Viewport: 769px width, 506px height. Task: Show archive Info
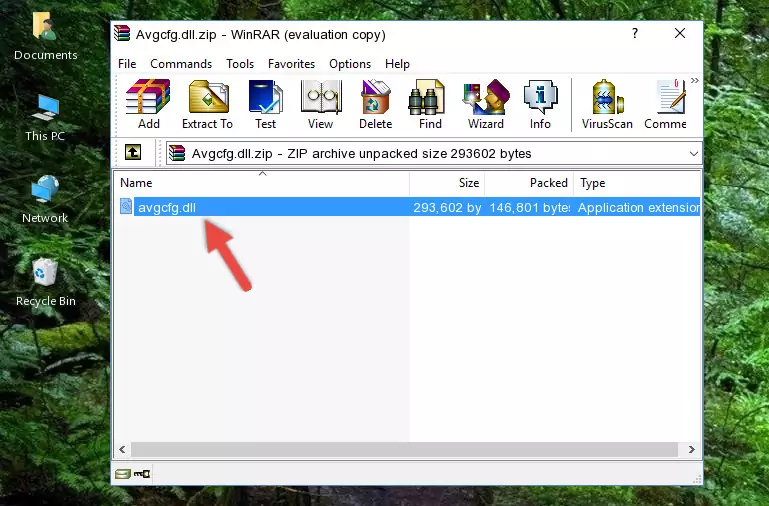(540, 104)
